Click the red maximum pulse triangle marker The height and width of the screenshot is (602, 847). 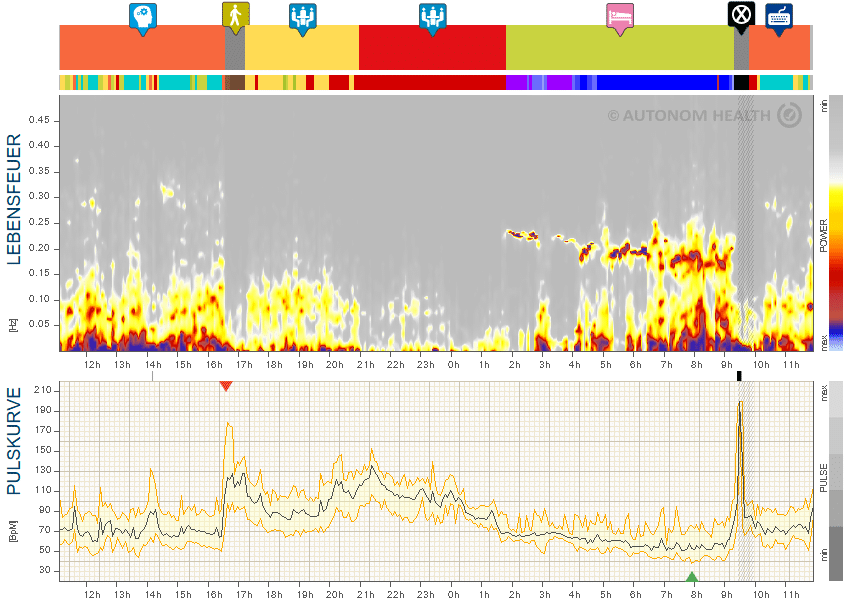click(x=226, y=386)
